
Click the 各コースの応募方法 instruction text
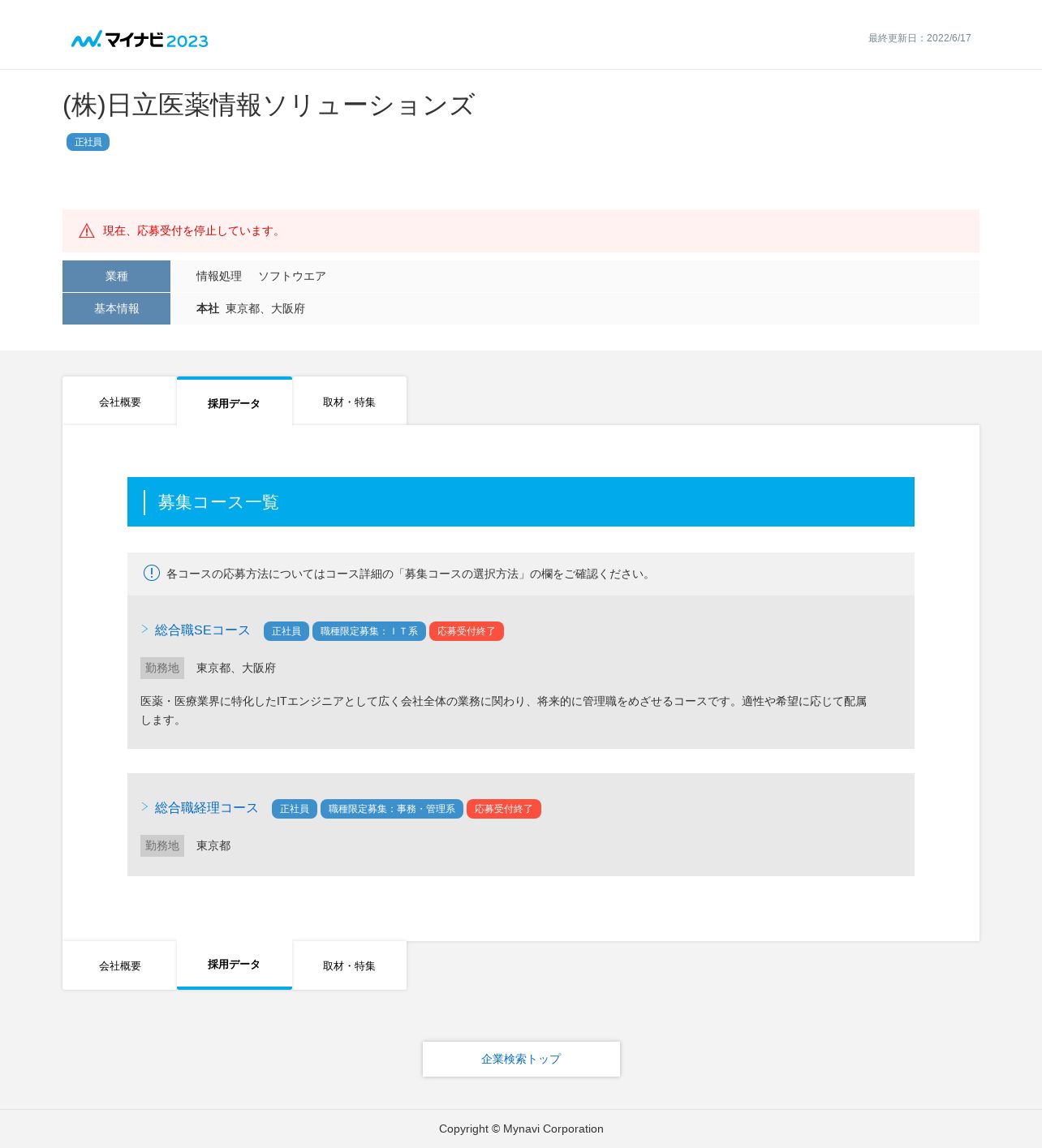click(x=410, y=574)
